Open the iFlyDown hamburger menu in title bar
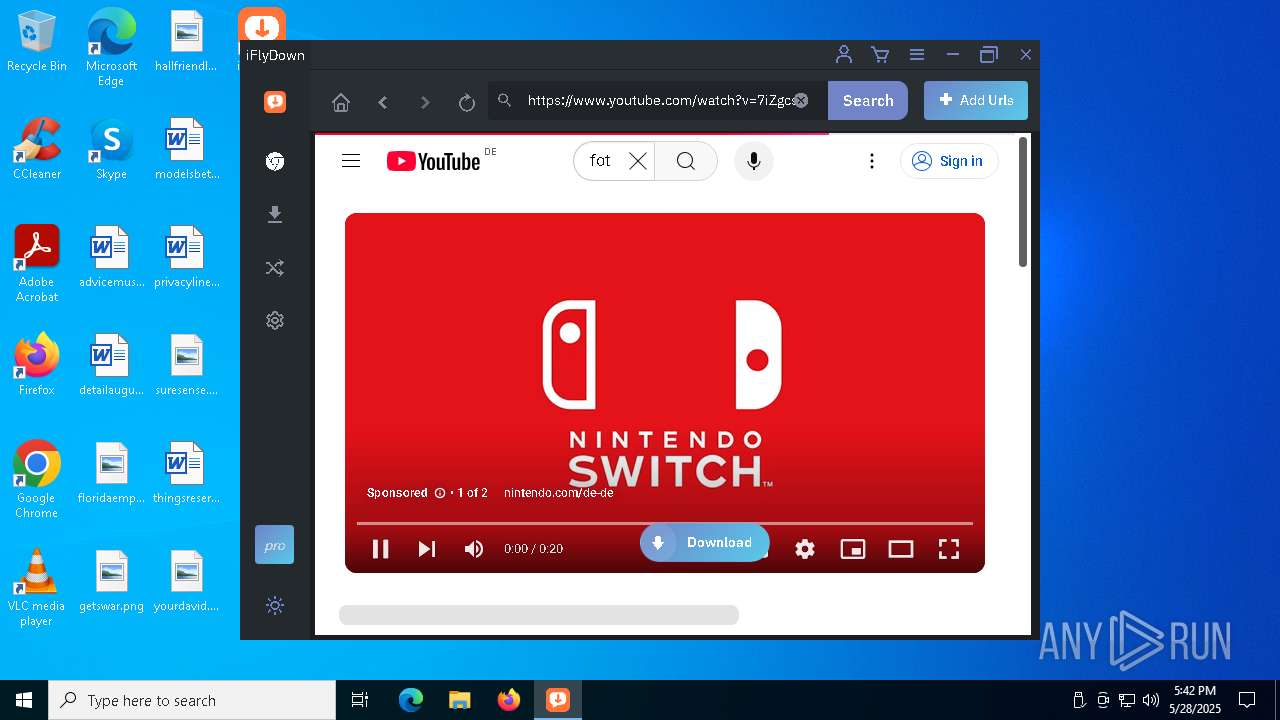Viewport: 1280px width, 720px height. click(x=916, y=55)
